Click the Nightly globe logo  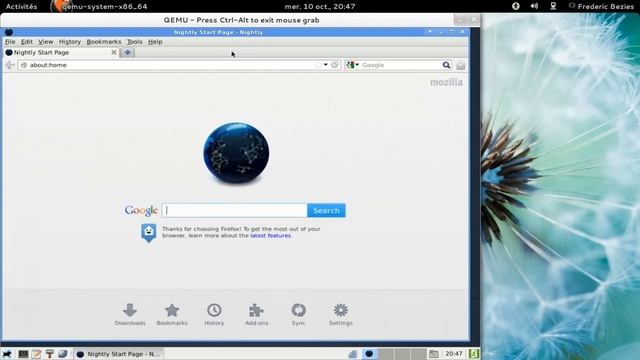point(236,153)
